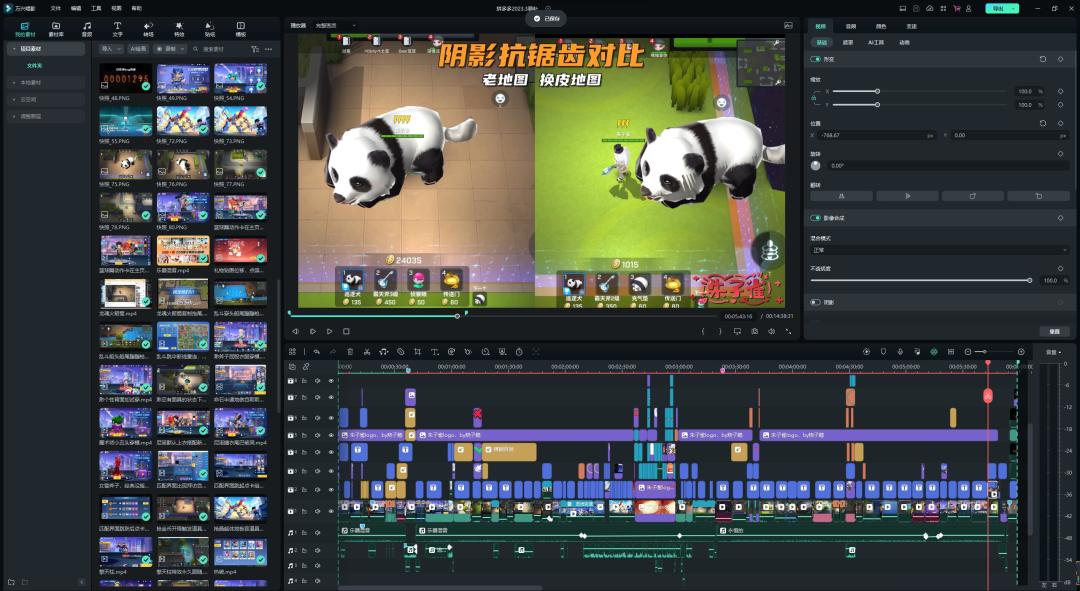Set the mark-out point with the right brace icon
The height and width of the screenshot is (591, 1080).
tap(720, 331)
